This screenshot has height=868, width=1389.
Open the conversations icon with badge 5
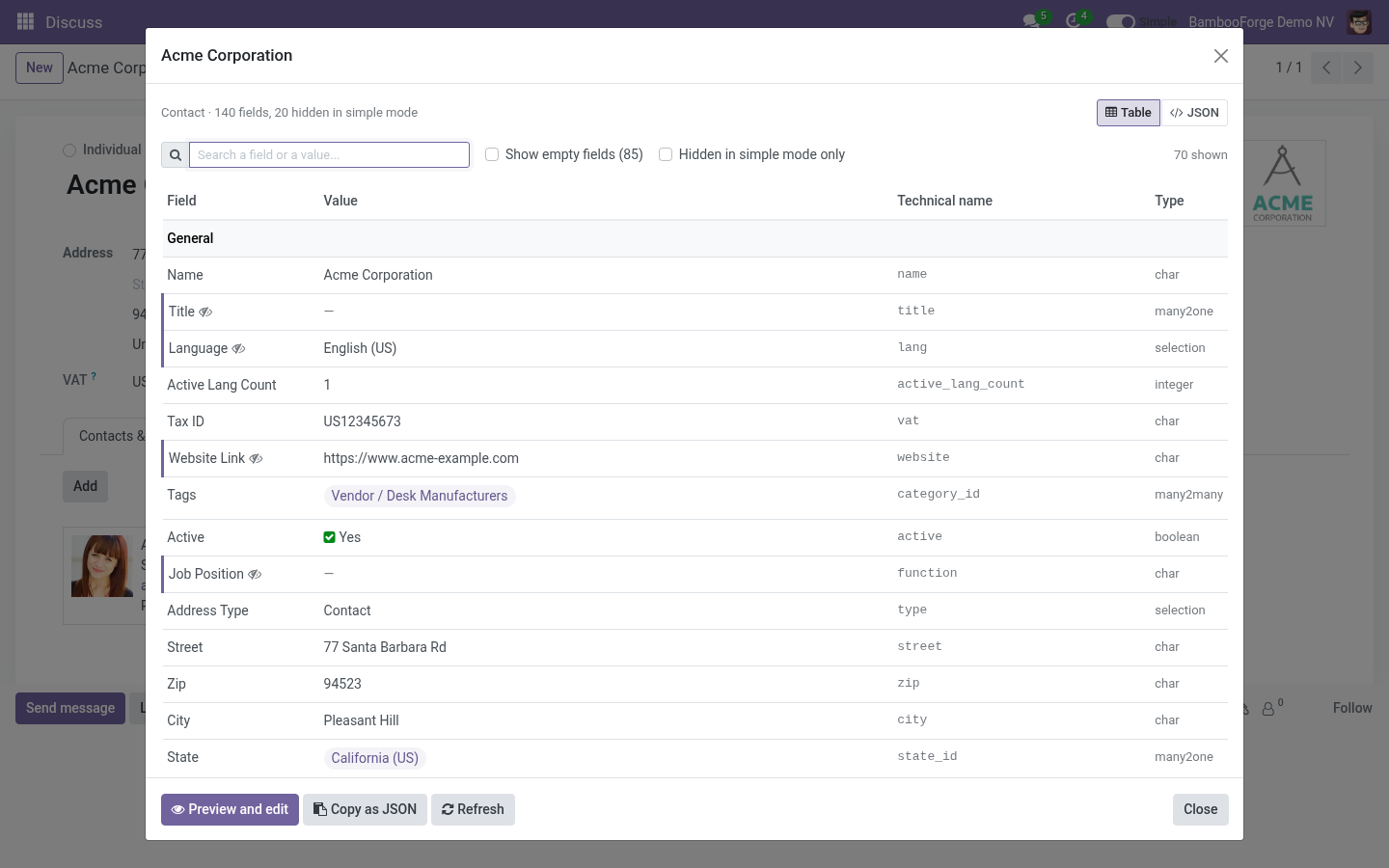[1032, 21]
